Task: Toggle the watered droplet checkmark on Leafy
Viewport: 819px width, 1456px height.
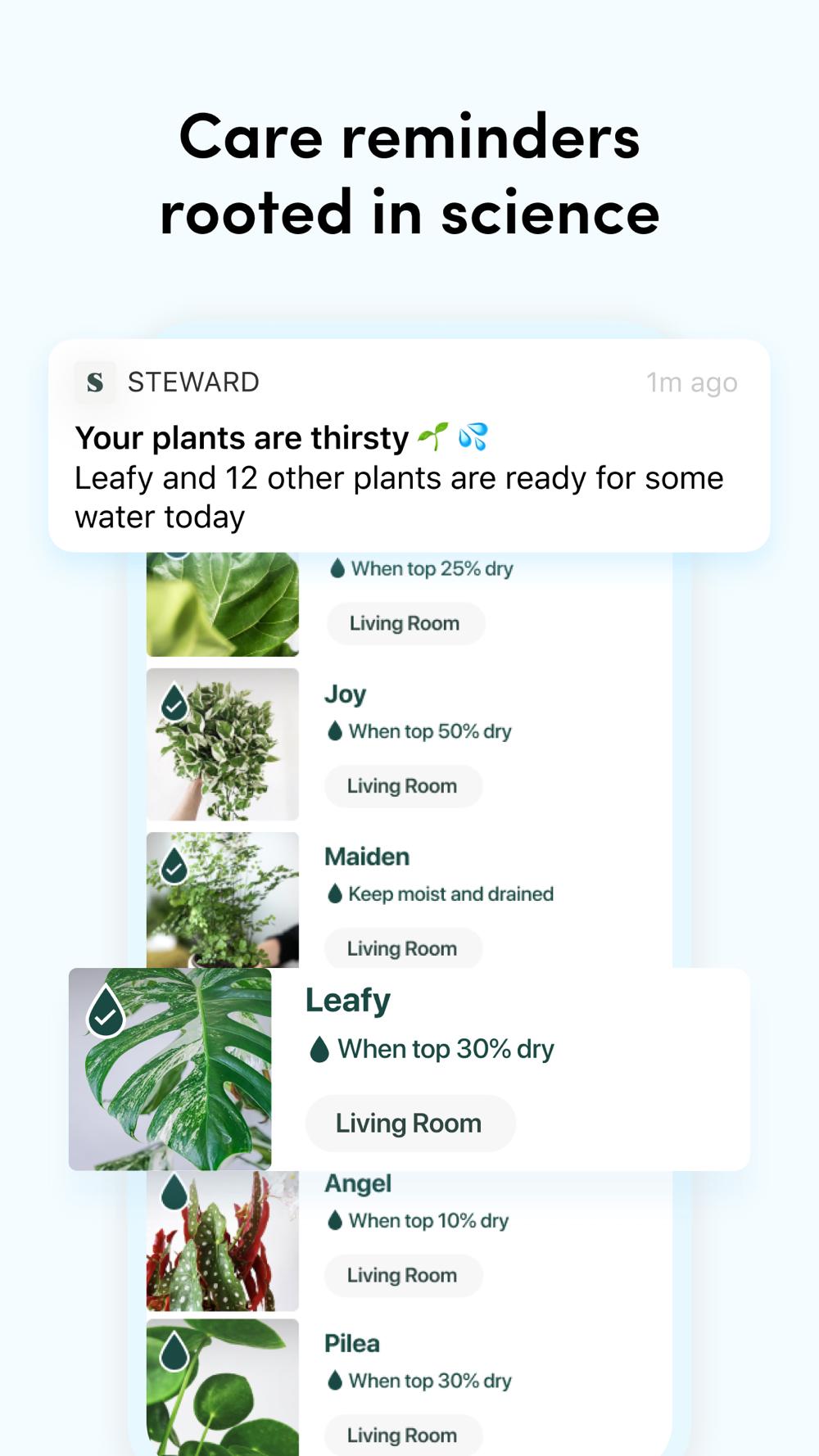Action: coord(106,1012)
